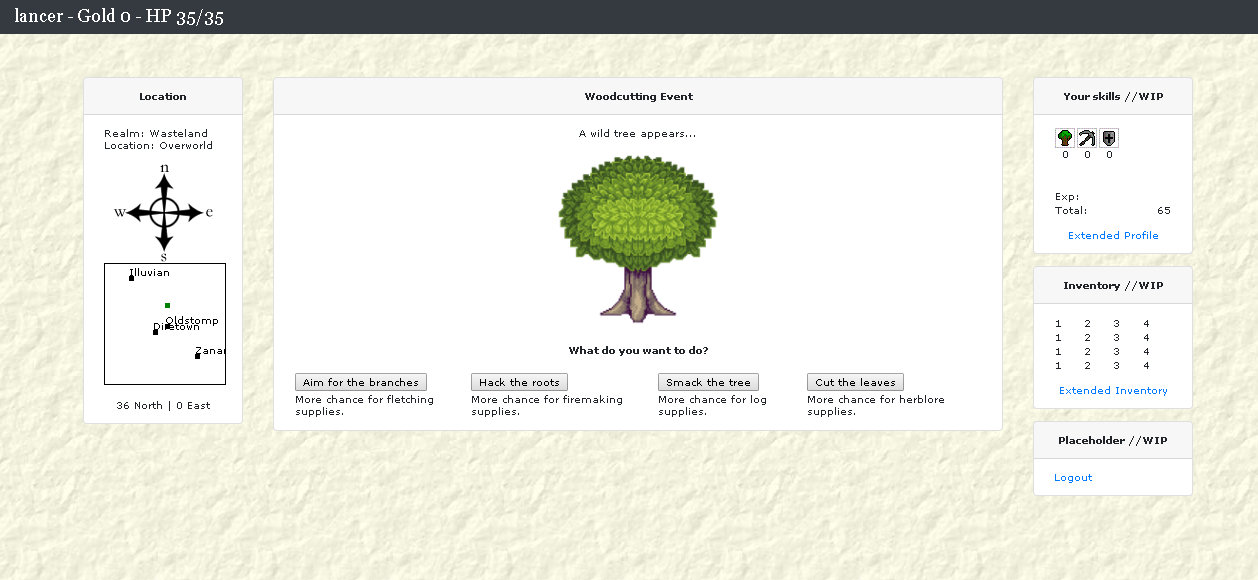Click the Illuvian town marker on map
The image size is (1258, 580).
coord(131,278)
